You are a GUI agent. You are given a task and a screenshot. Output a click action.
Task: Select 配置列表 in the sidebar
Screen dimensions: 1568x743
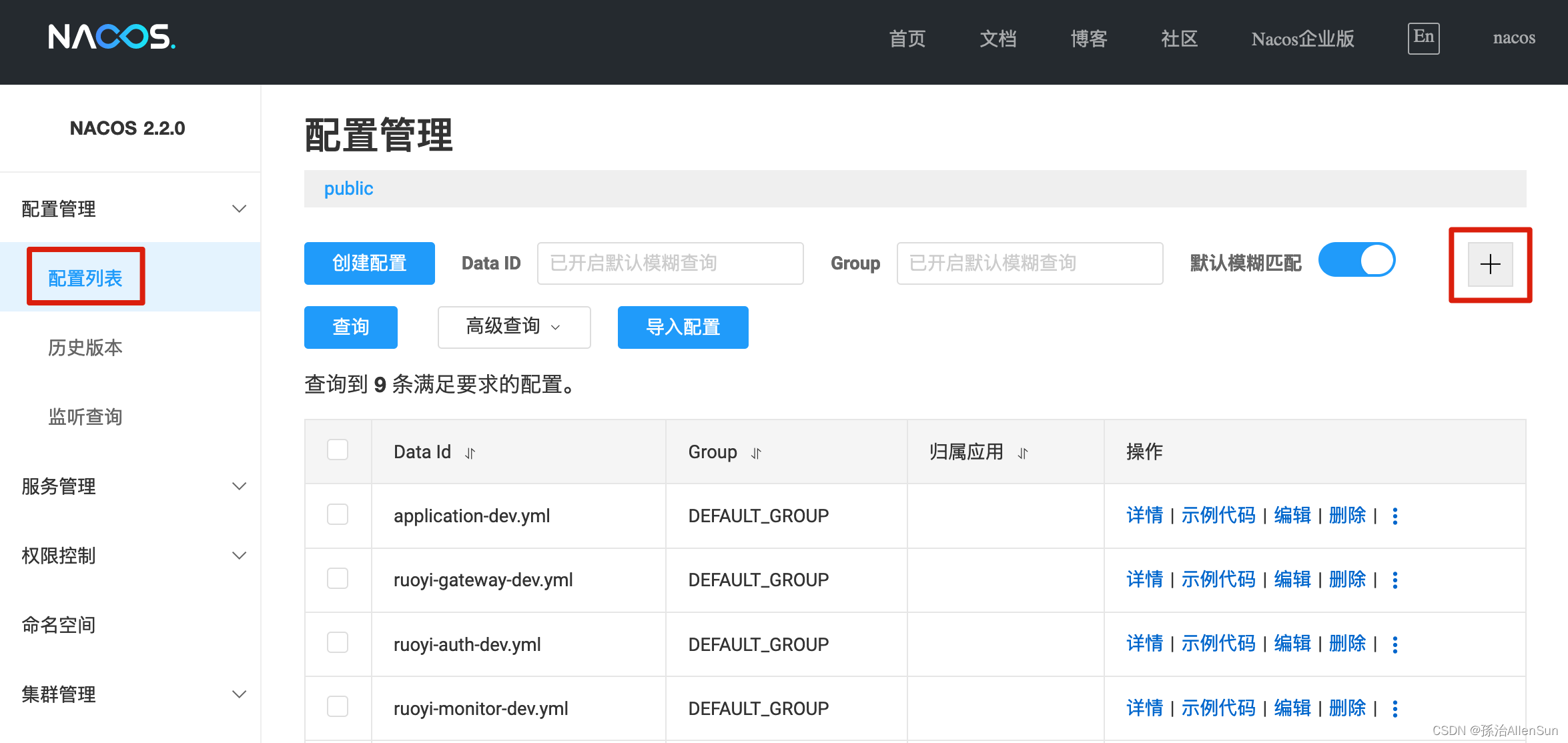(85, 278)
